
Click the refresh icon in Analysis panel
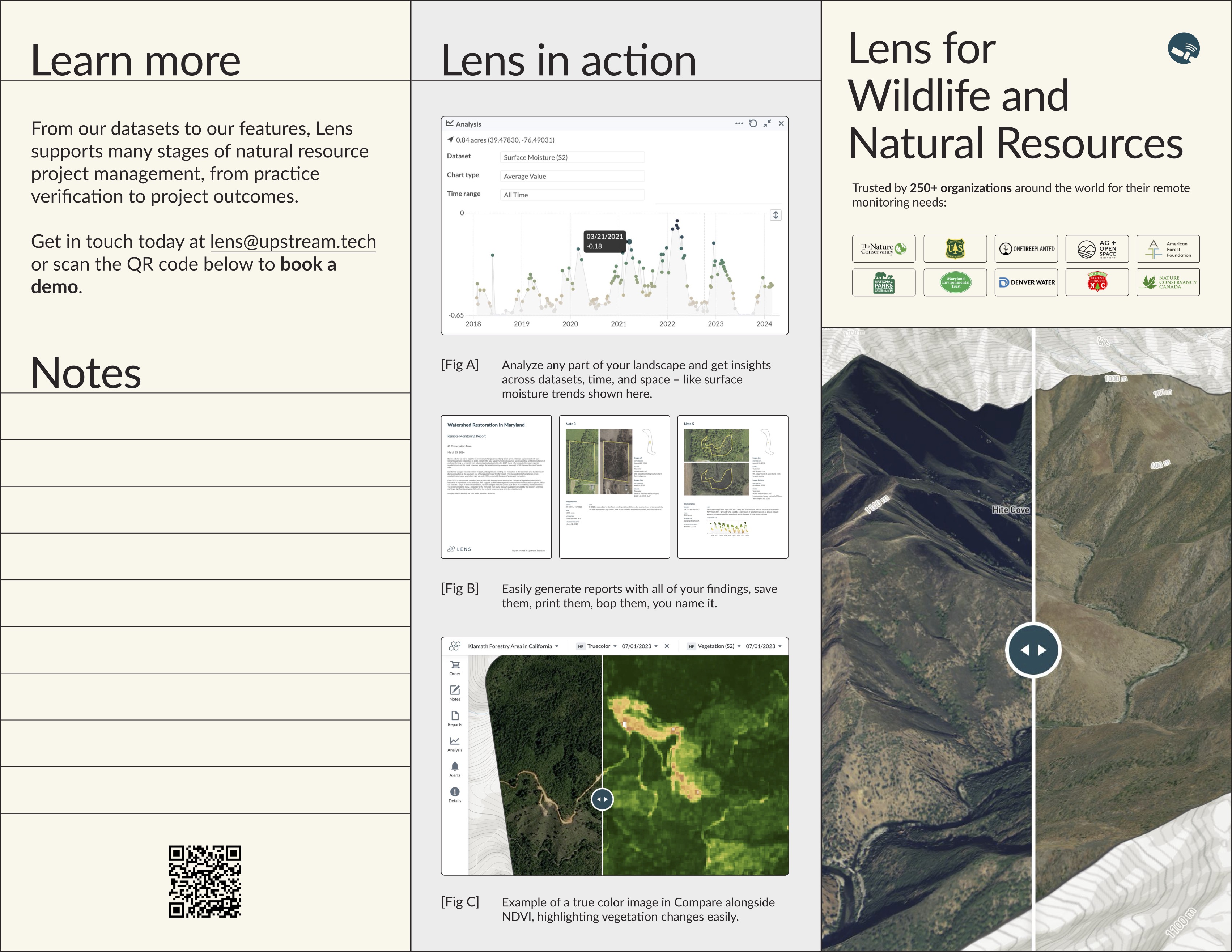[753, 123]
